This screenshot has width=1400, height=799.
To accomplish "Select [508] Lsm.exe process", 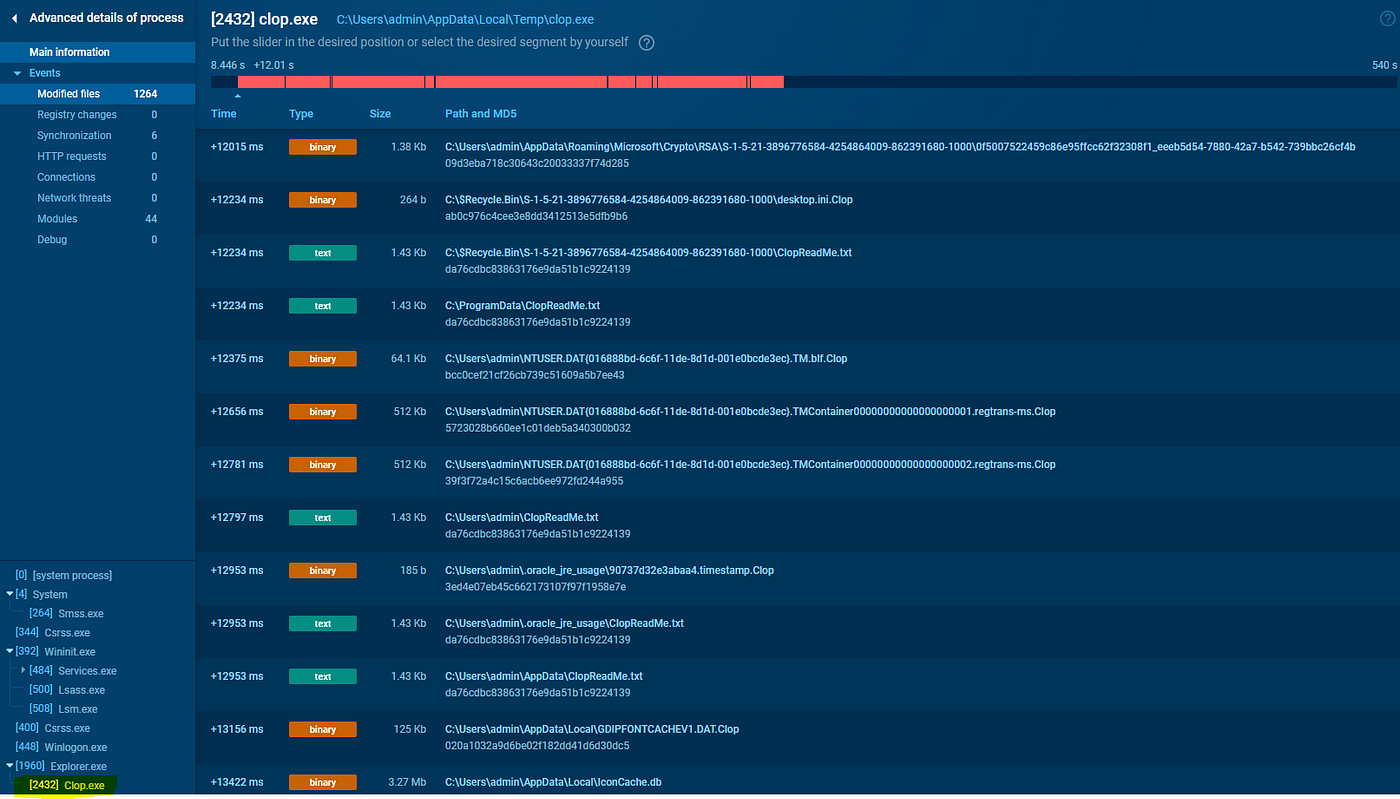I will [63, 709].
